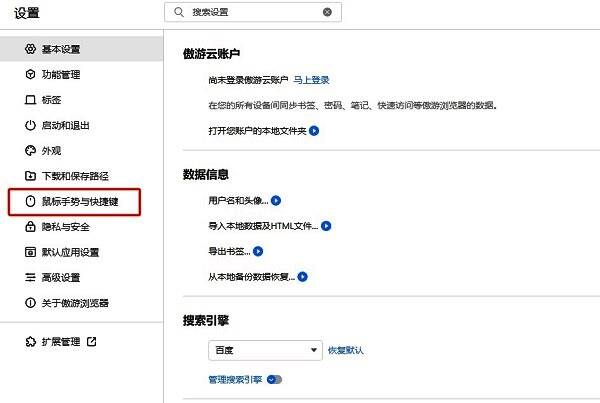Image resolution: width=600 pixels, height=403 pixels.
Task: Click the 功能管理 cube icon
Action: tap(30, 74)
